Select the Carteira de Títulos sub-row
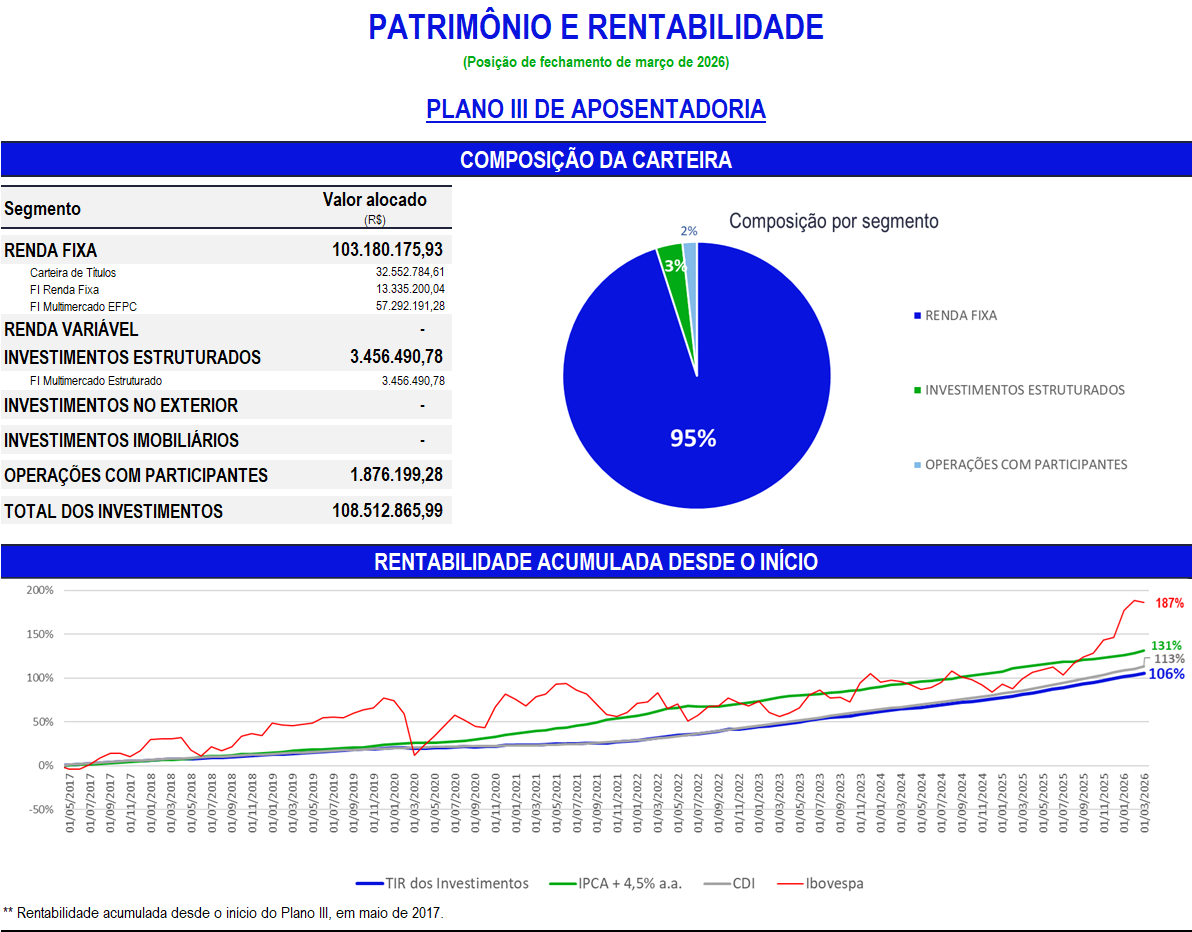Viewport: 1192px width, 932px height. click(73, 272)
